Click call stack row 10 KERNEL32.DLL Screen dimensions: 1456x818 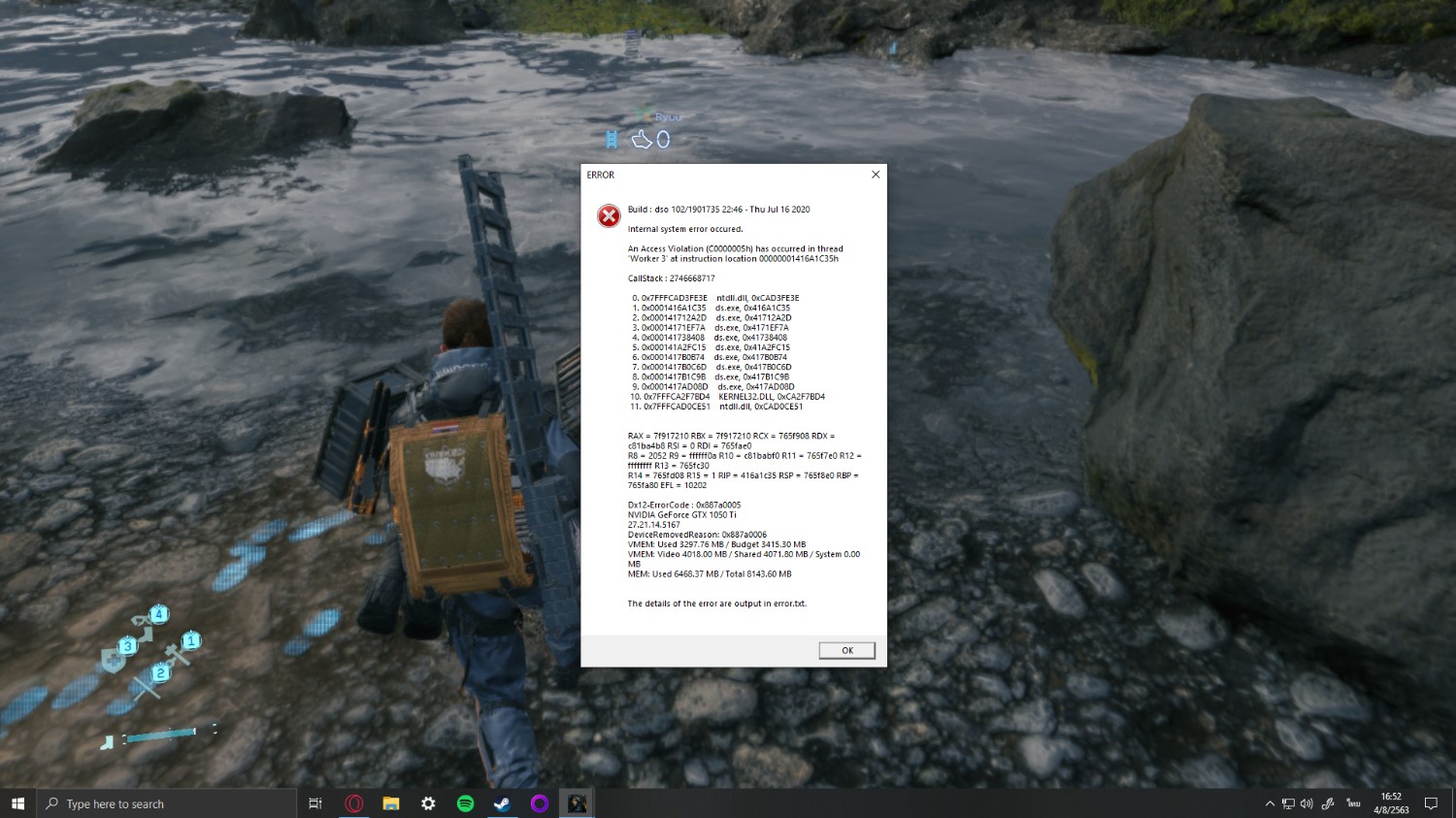[727, 397]
